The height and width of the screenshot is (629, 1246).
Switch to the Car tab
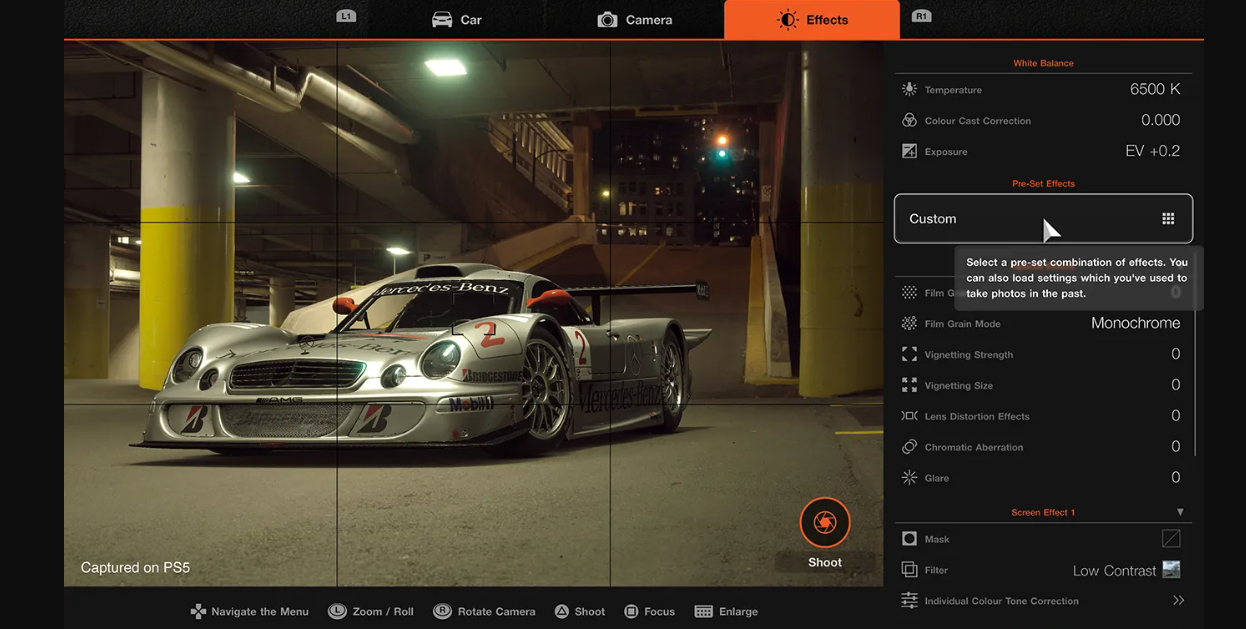457,20
